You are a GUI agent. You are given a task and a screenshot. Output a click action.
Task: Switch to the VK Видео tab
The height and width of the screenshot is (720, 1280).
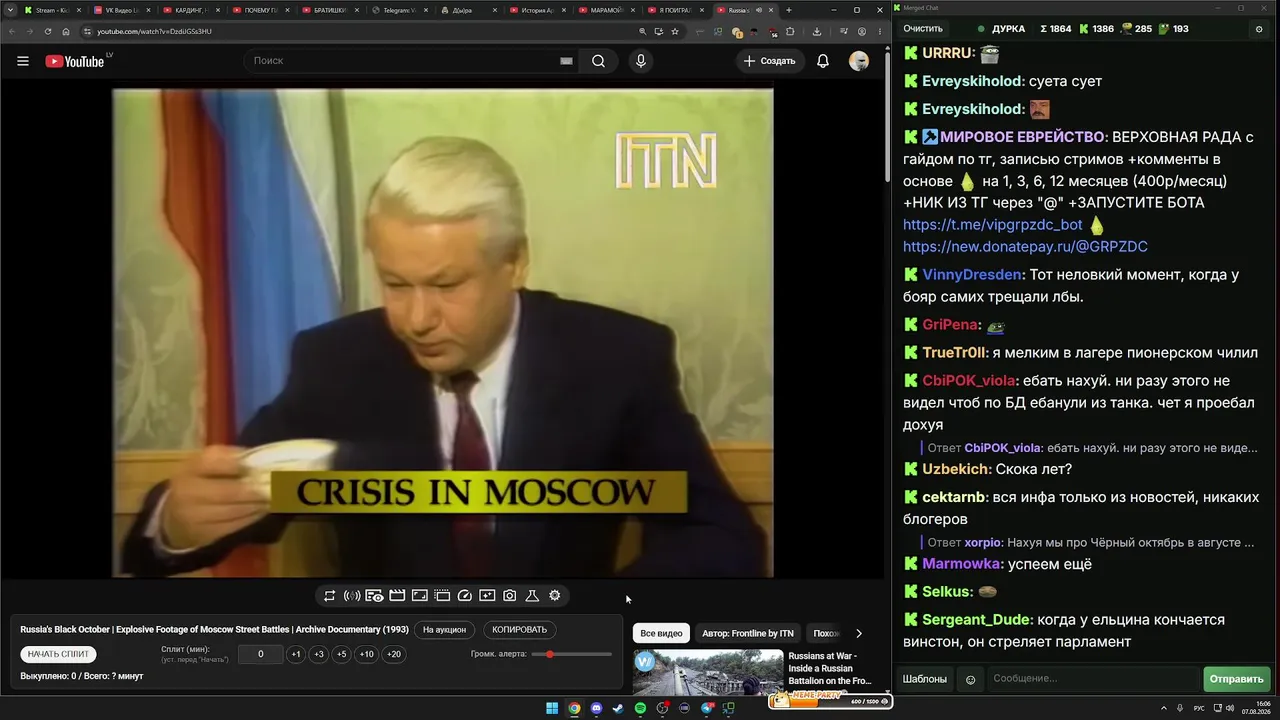click(121, 10)
